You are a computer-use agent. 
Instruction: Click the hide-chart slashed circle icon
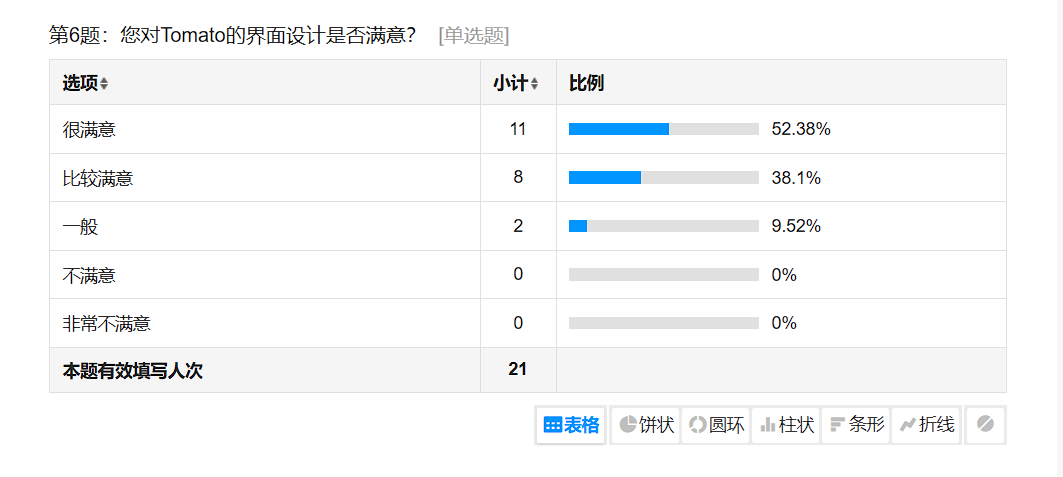[985, 425]
